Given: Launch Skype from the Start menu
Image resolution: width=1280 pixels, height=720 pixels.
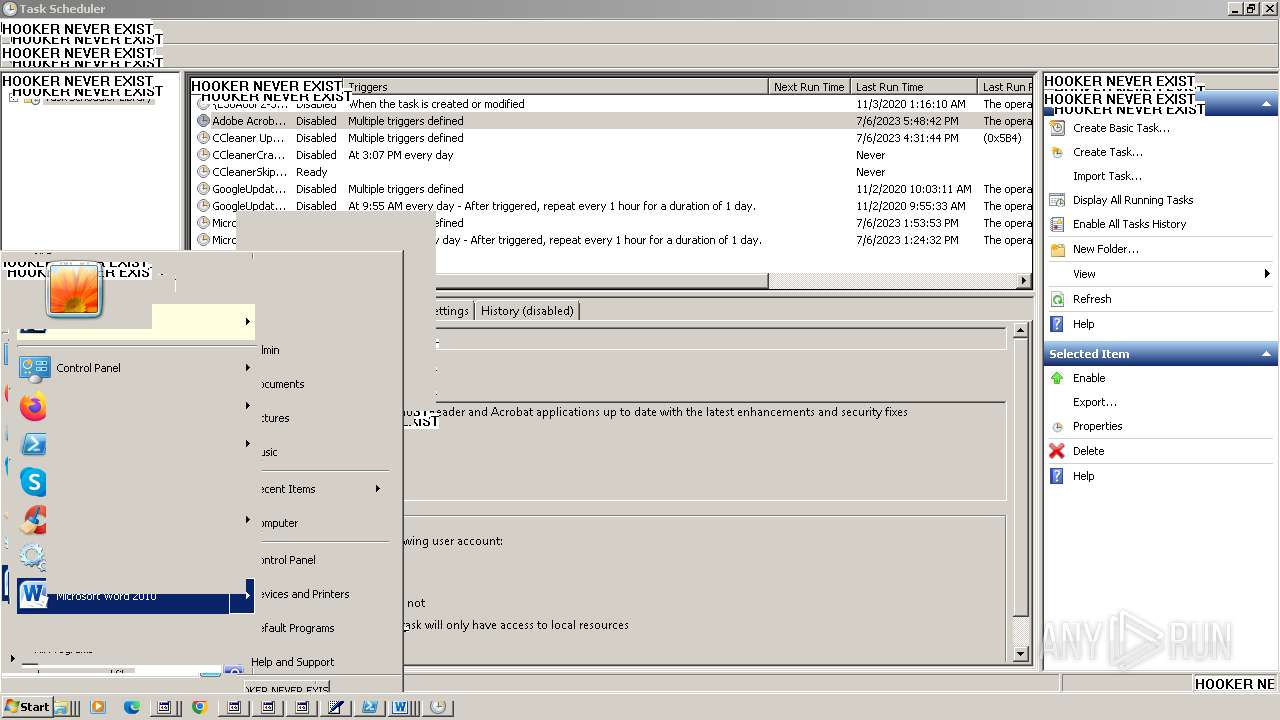Looking at the screenshot, I should pyautogui.click(x=34, y=482).
